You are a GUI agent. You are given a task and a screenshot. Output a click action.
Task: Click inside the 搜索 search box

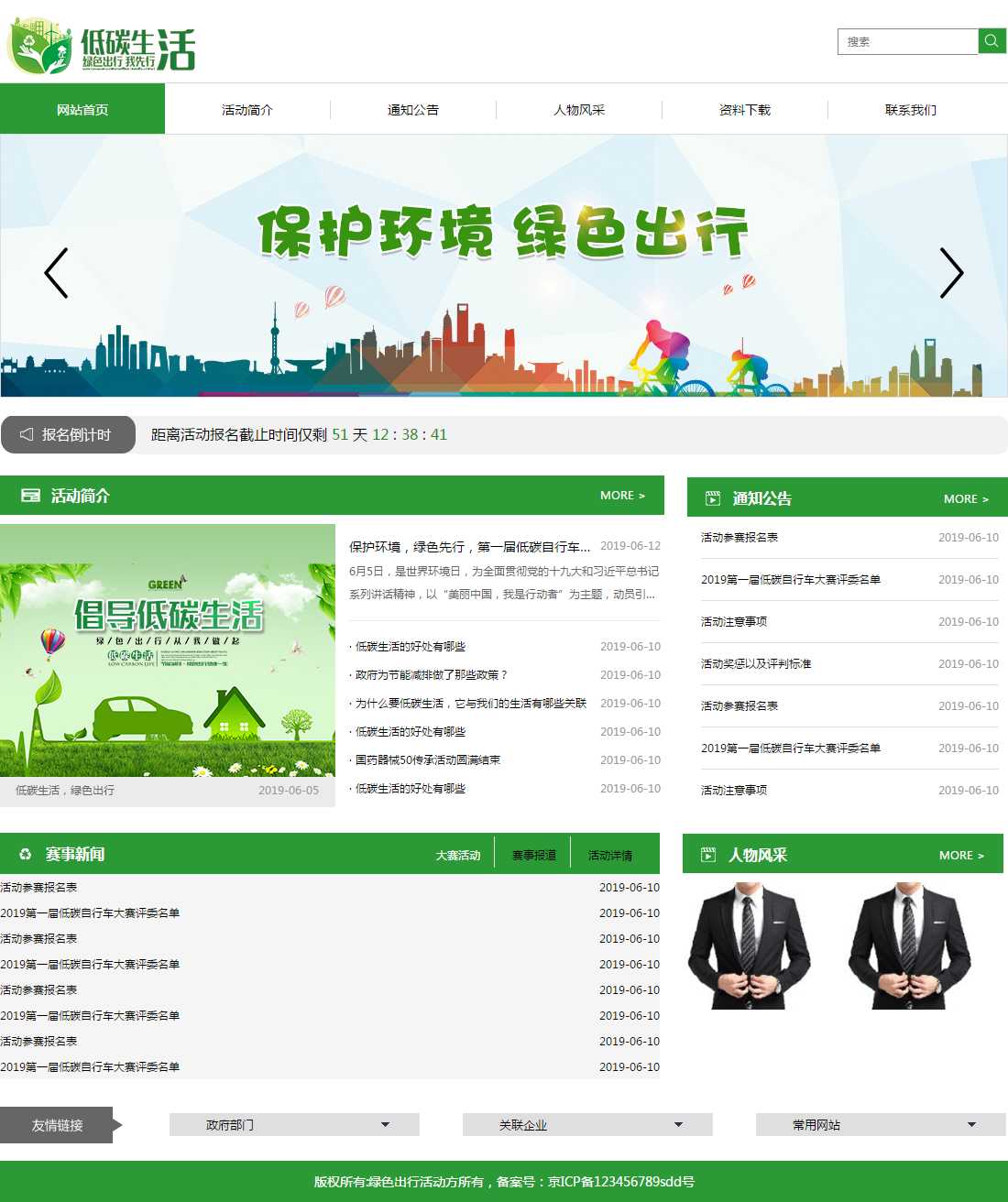(906, 41)
